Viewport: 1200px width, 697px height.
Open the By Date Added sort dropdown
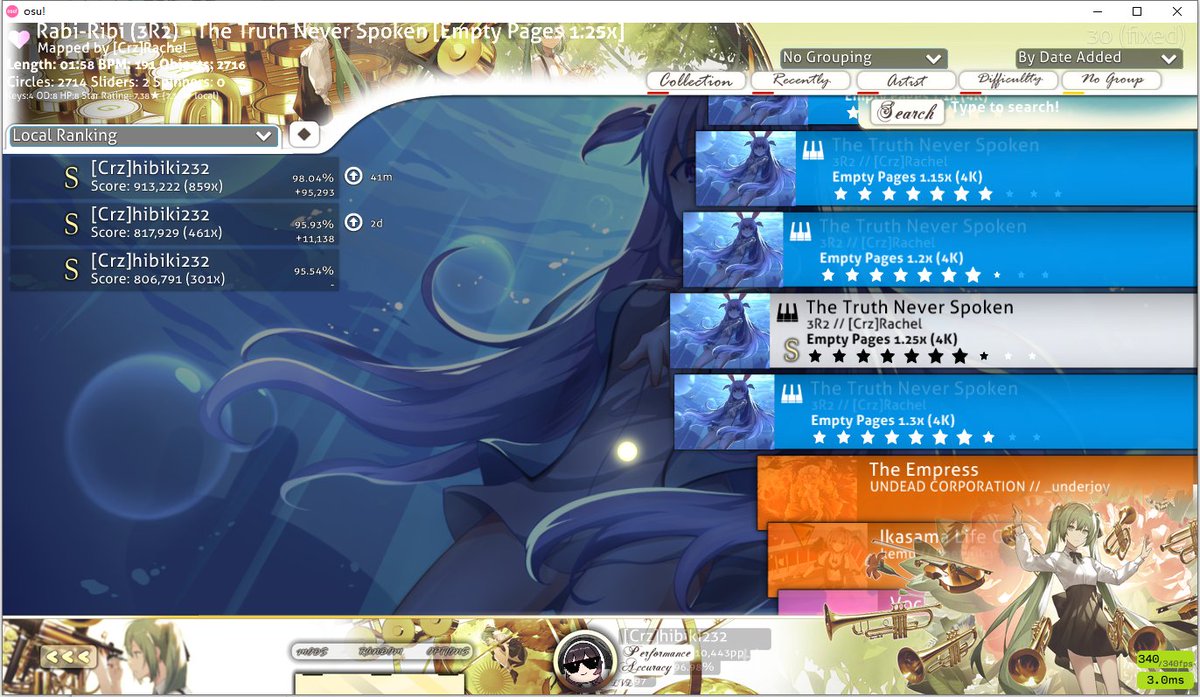coord(1099,58)
